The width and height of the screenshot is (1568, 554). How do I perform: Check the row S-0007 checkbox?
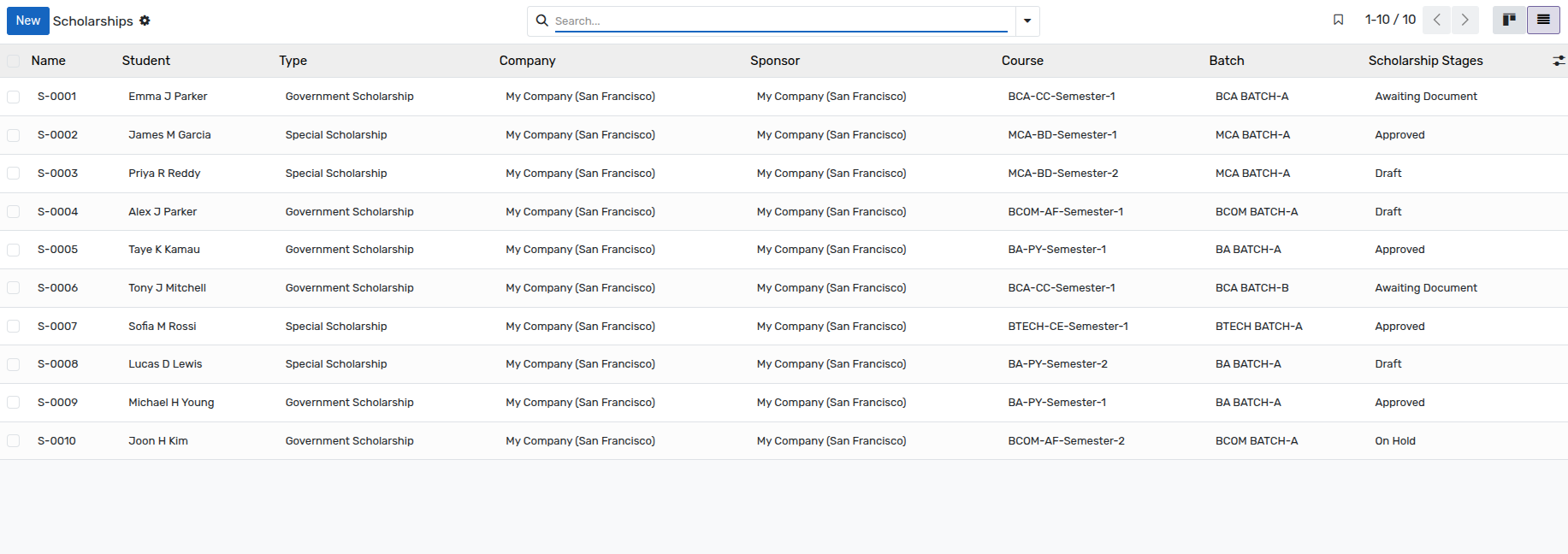pos(13,327)
